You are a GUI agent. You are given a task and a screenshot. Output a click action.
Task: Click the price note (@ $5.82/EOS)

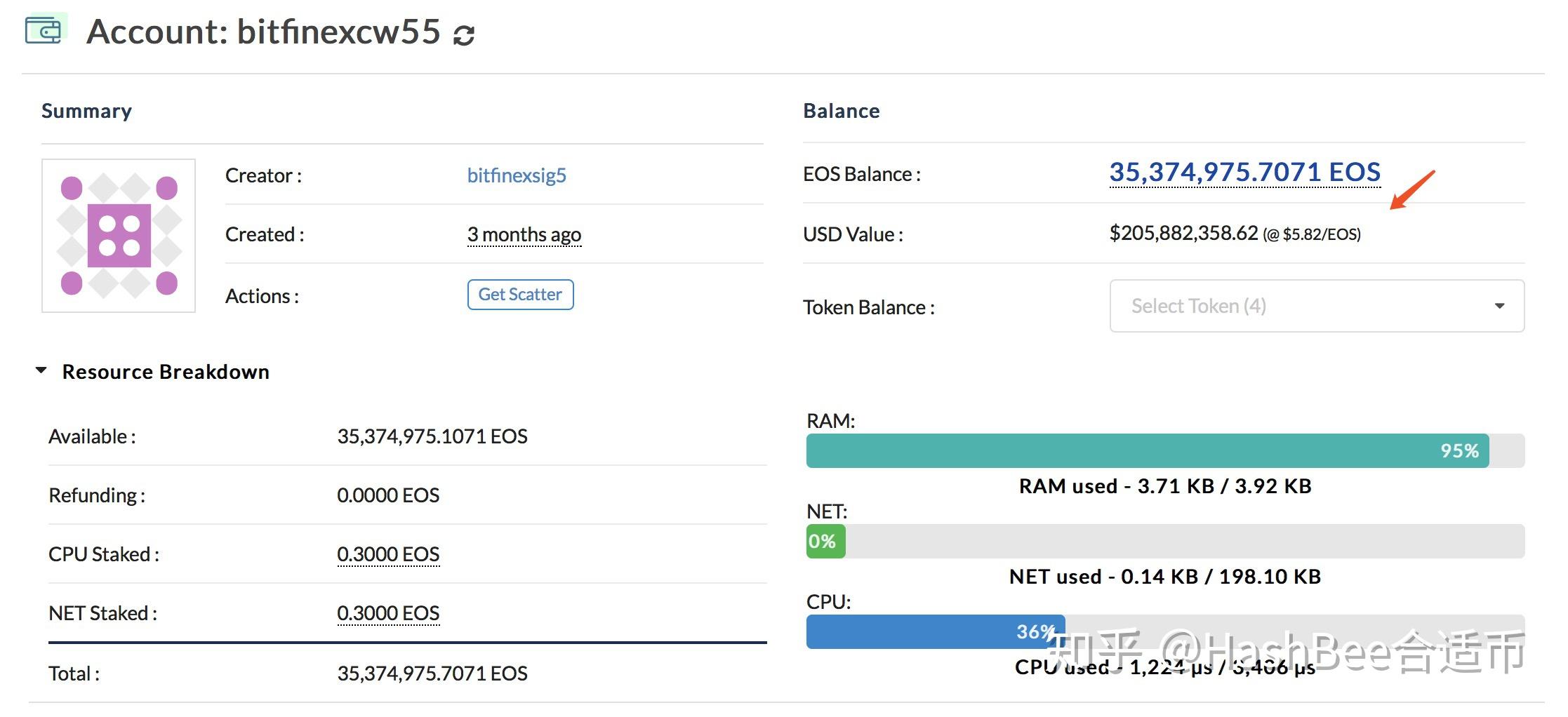(1311, 234)
